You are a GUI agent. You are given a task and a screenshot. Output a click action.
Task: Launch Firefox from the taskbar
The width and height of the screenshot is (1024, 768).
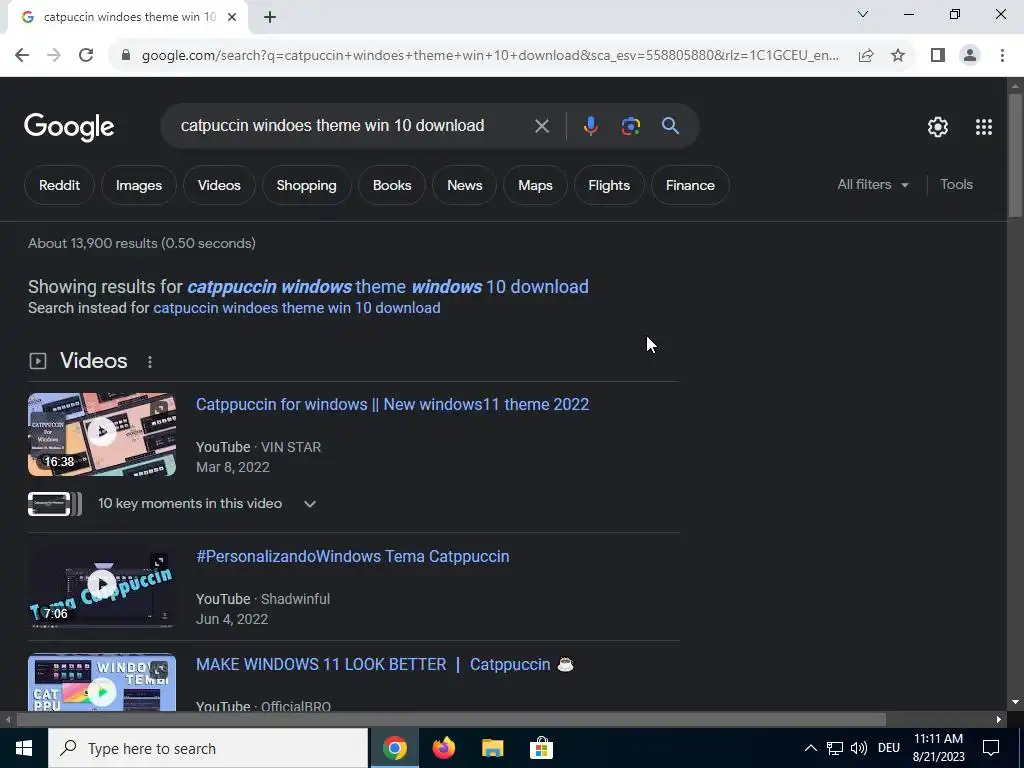point(443,748)
